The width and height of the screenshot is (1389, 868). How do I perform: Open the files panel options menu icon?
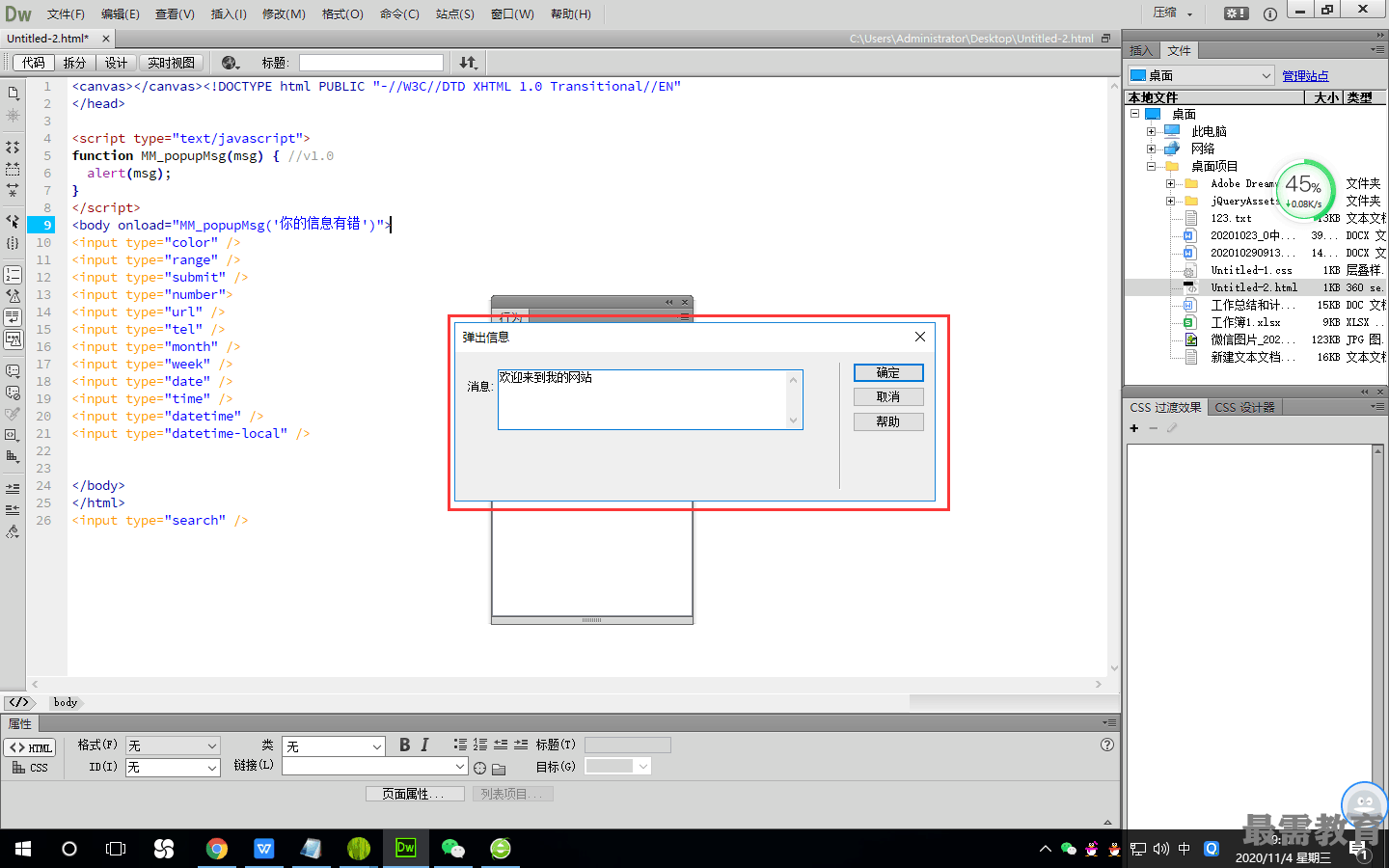1377,50
